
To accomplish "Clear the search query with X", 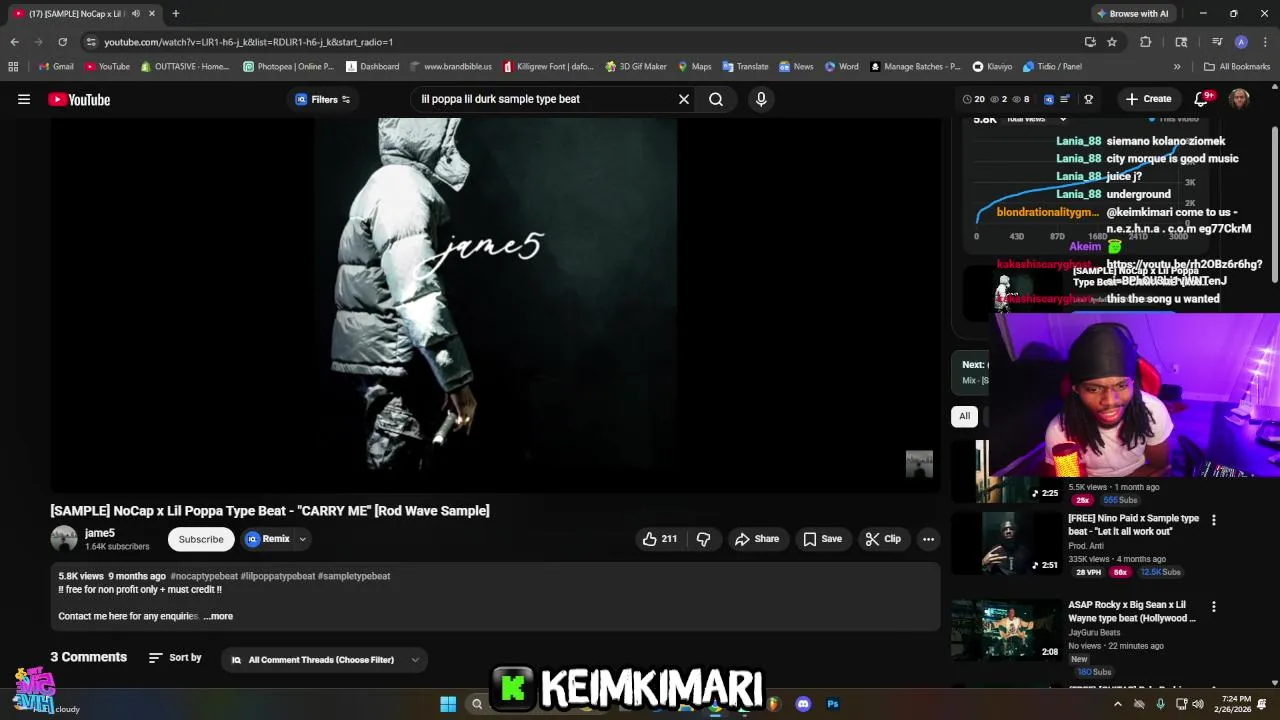I will click(x=684, y=99).
